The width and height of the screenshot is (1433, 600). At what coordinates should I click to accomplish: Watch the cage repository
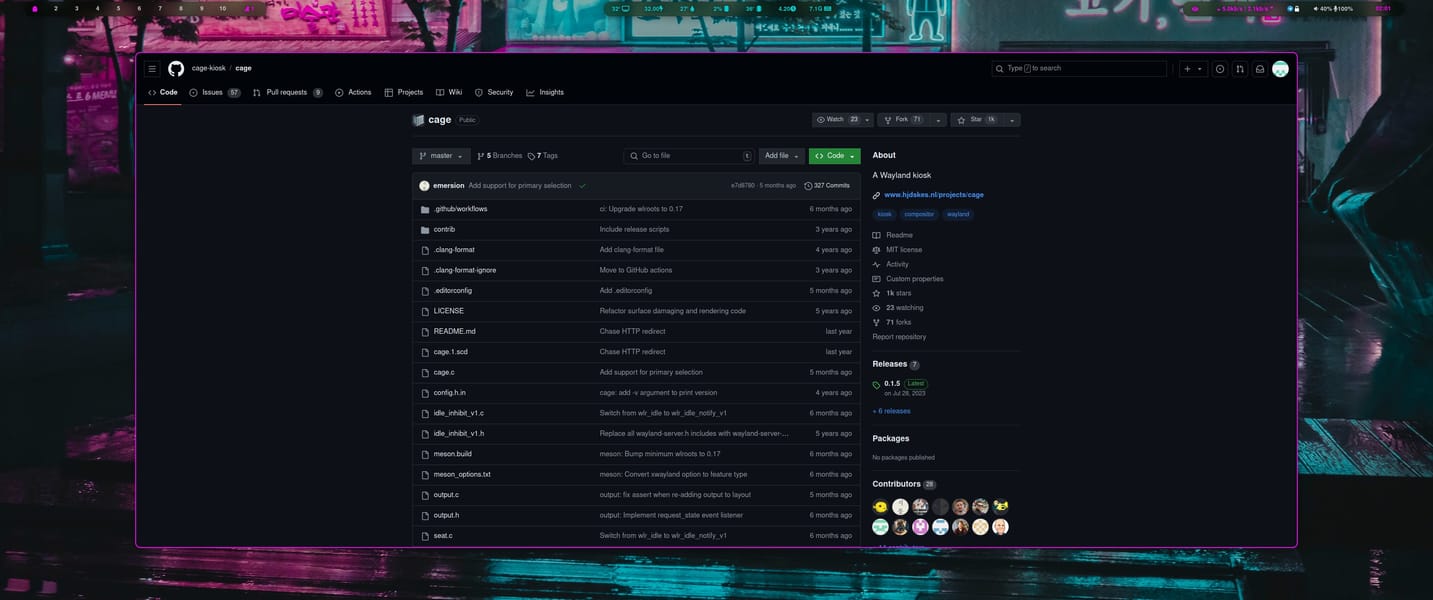click(x=837, y=120)
